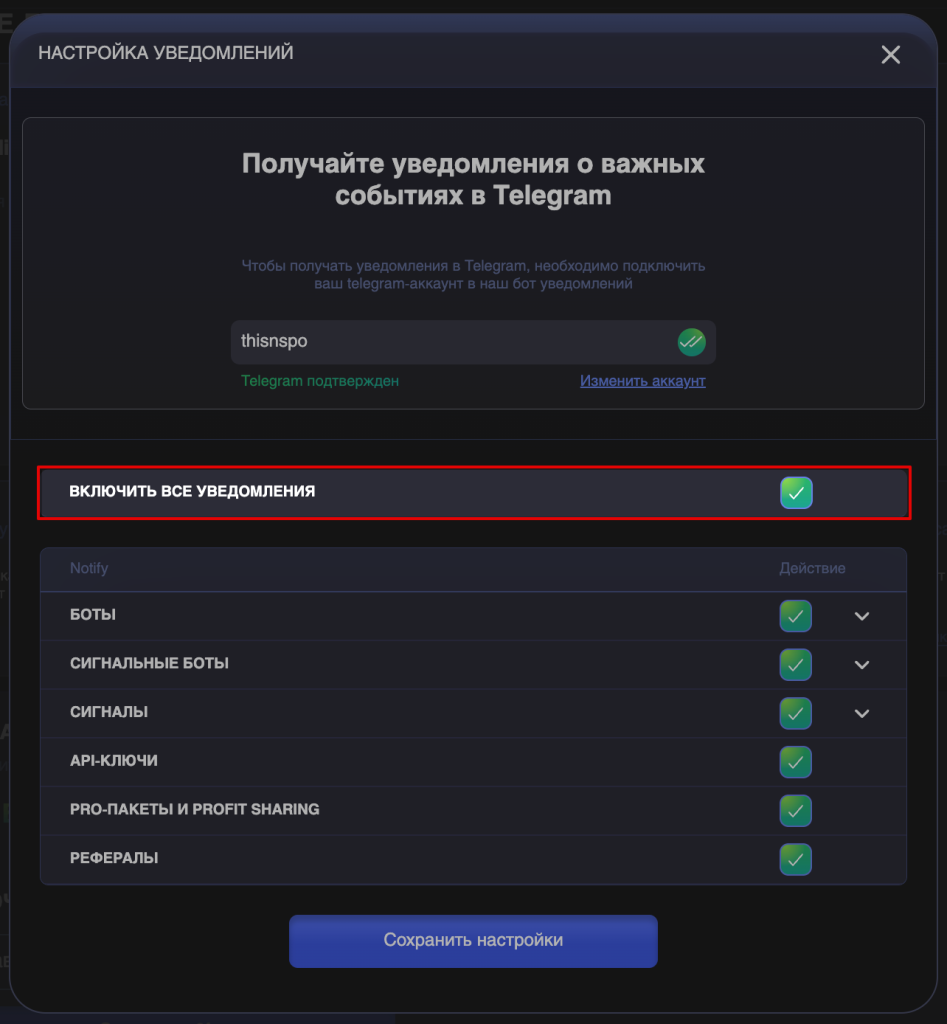Image resolution: width=947 pixels, height=1024 pixels.
Task: Disable the 'Сигналы' notifications checkbox
Action: [796, 713]
